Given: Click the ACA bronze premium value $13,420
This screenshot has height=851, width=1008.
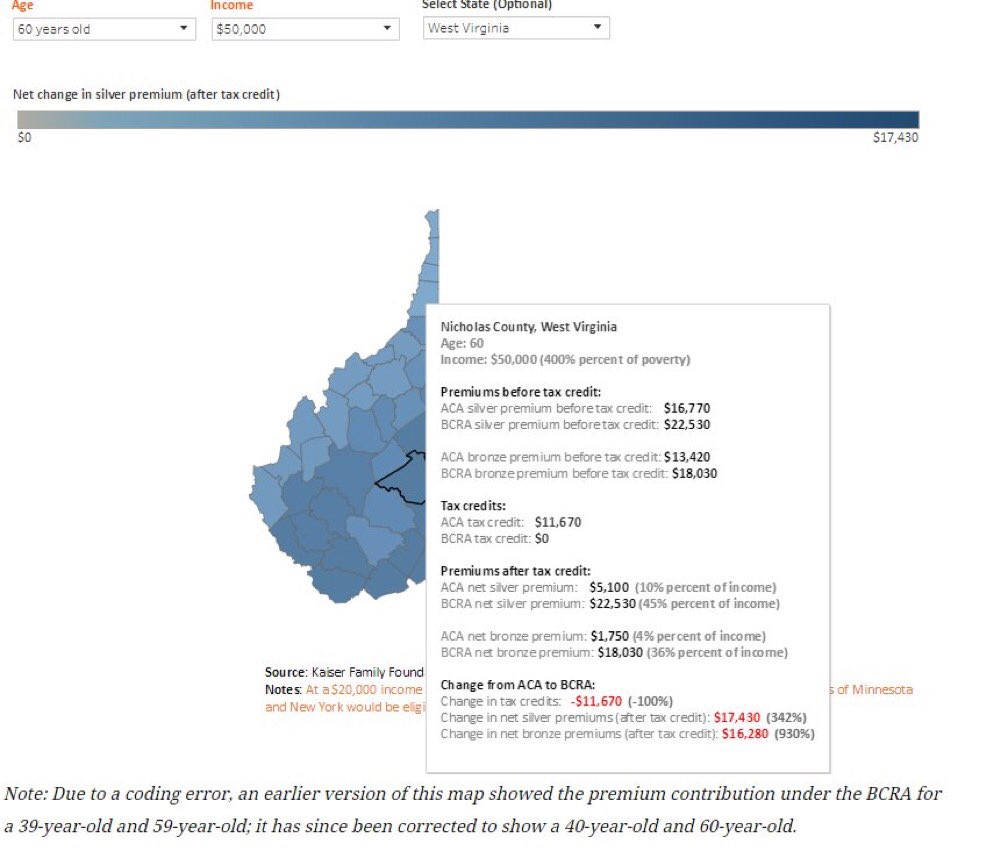Looking at the screenshot, I should 687,457.
